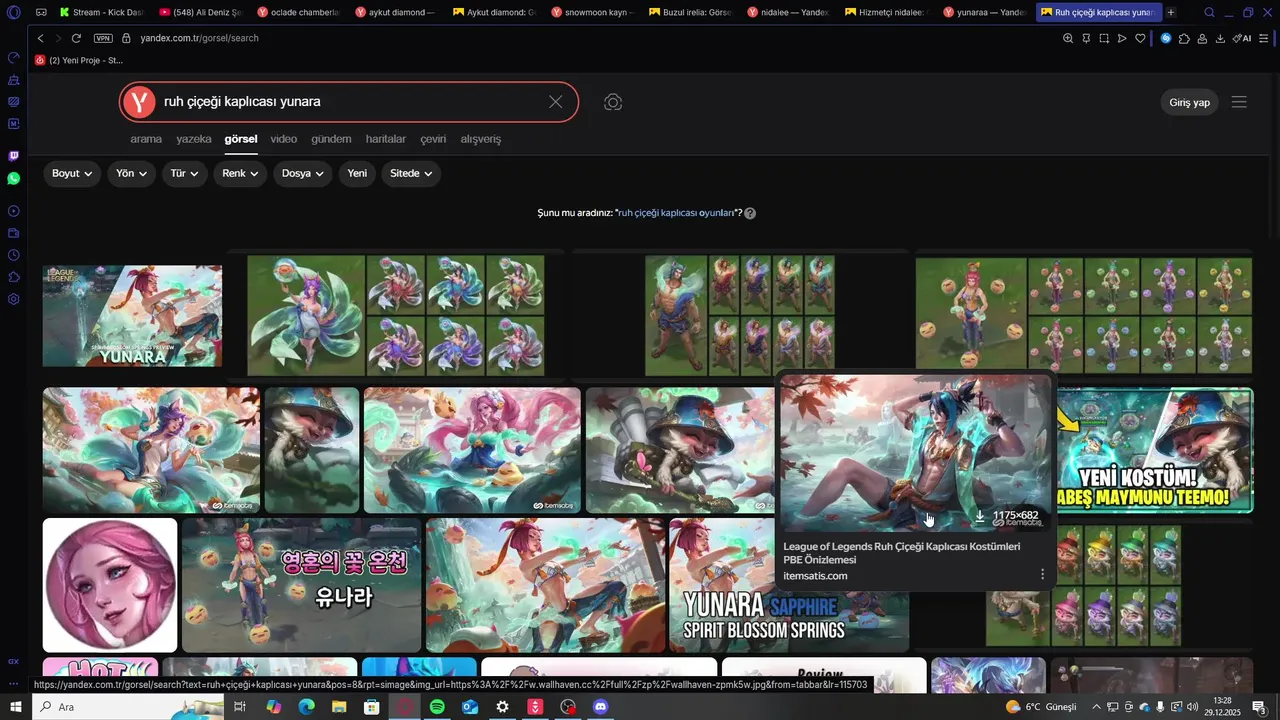Download the 1175×682 preview image
Viewport: 1280px width, 720px height.
980,516
